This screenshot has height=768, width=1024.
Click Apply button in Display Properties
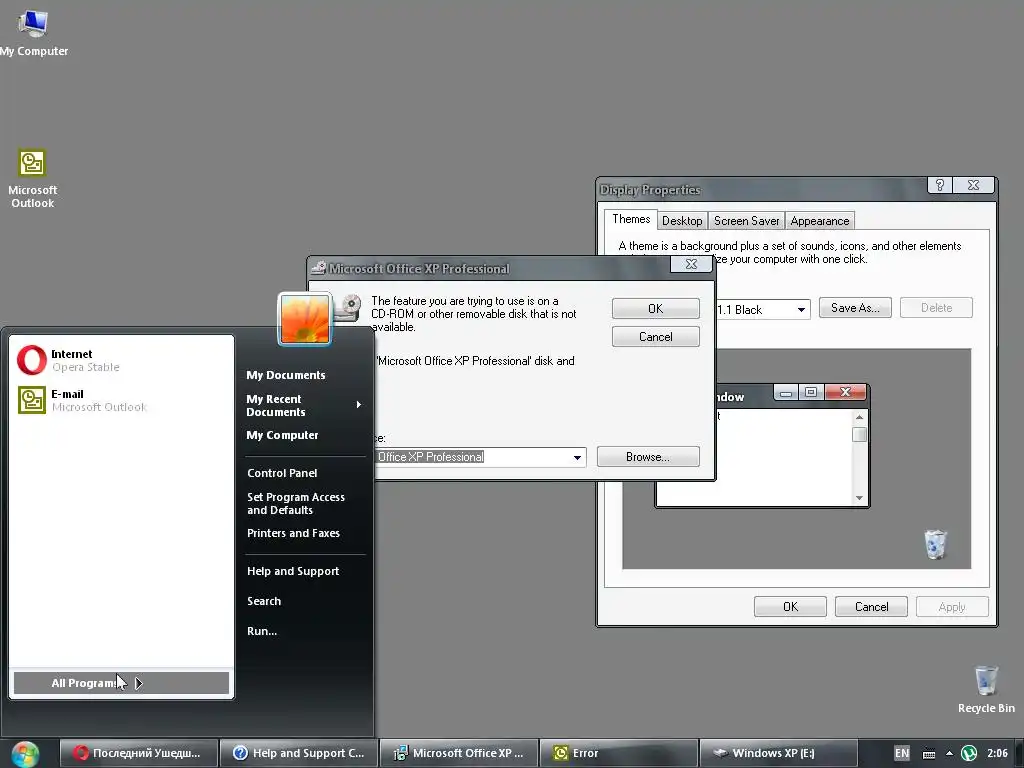tap(952, 607)
